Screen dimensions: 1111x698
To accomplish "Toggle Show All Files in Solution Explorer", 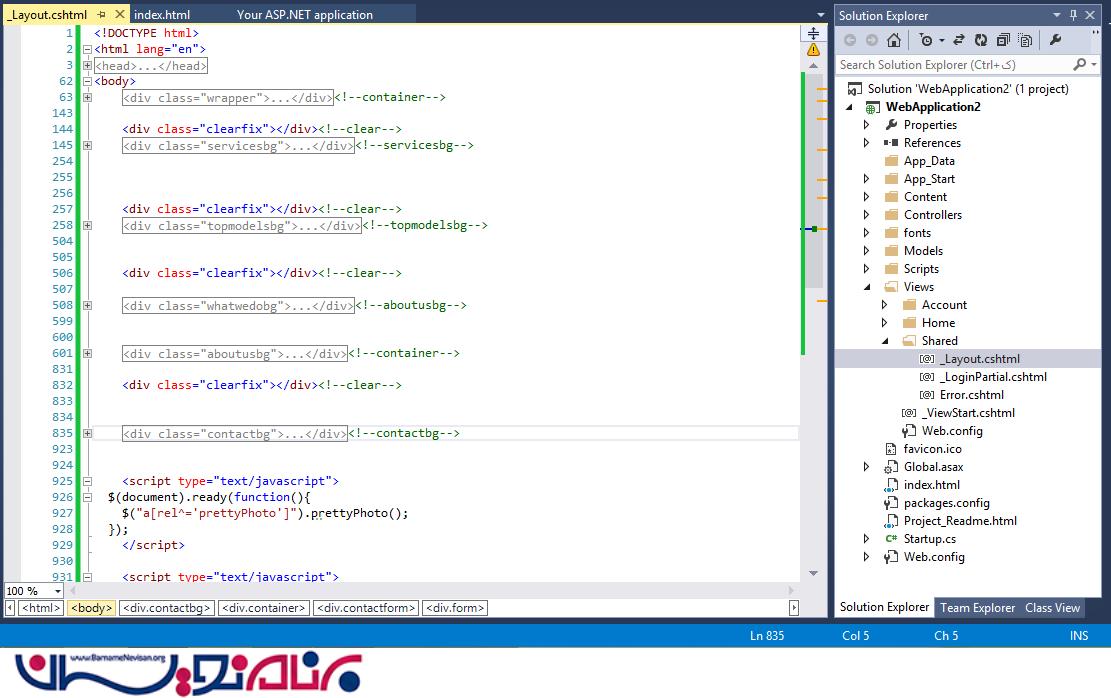I will coord(1025,40).
